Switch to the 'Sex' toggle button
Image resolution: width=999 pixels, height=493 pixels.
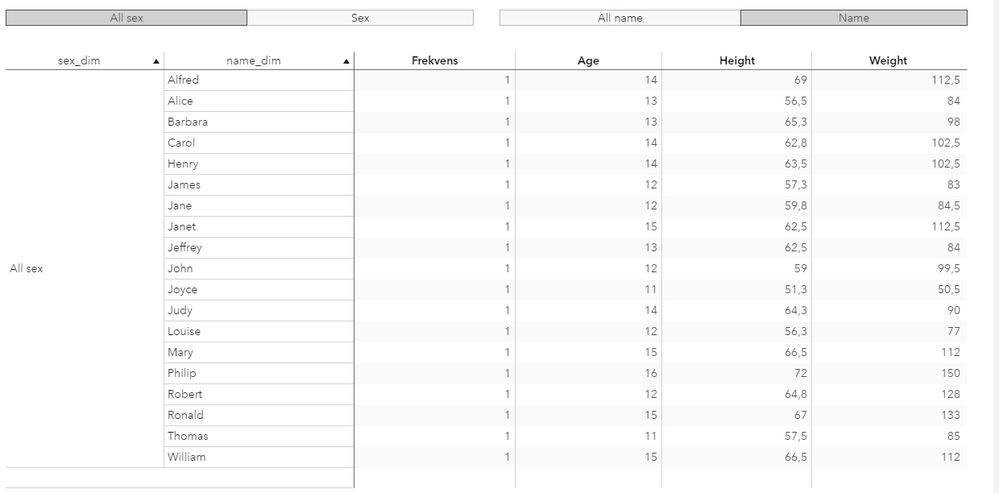[x=360, y=18]
